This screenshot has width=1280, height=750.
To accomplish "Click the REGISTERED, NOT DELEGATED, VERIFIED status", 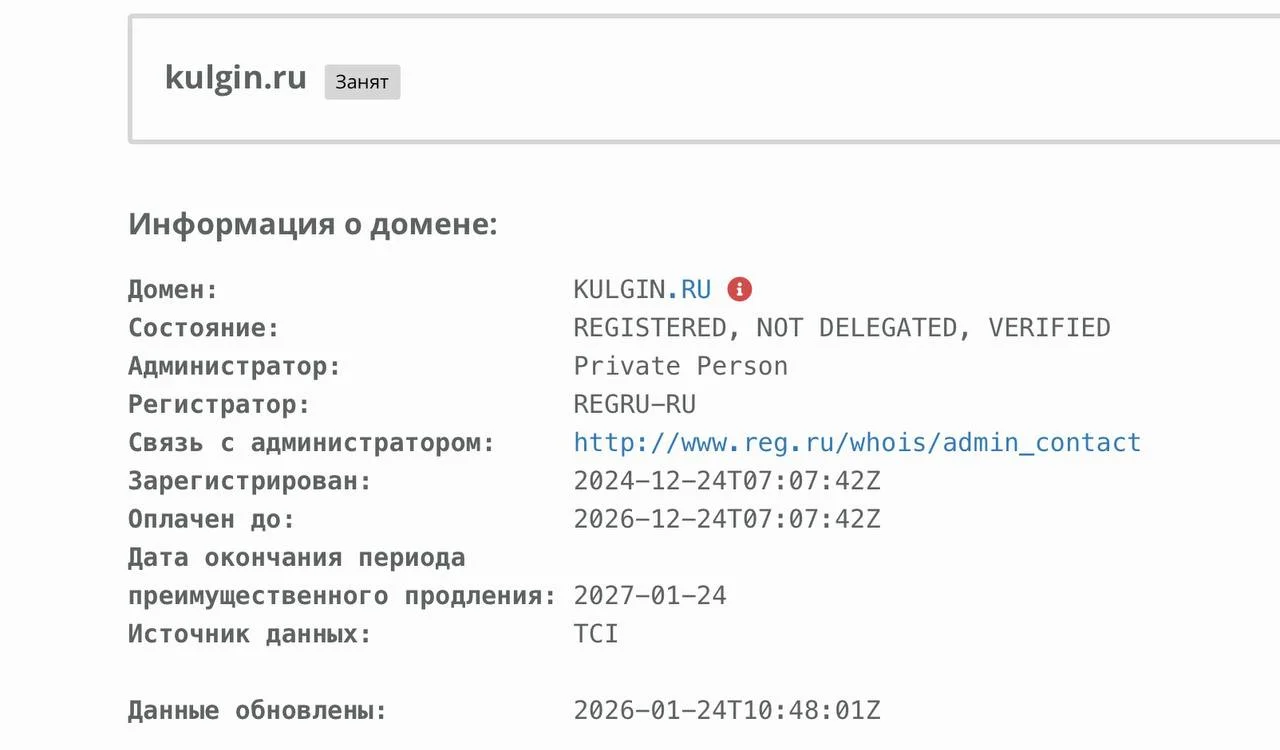I will 841,328.
